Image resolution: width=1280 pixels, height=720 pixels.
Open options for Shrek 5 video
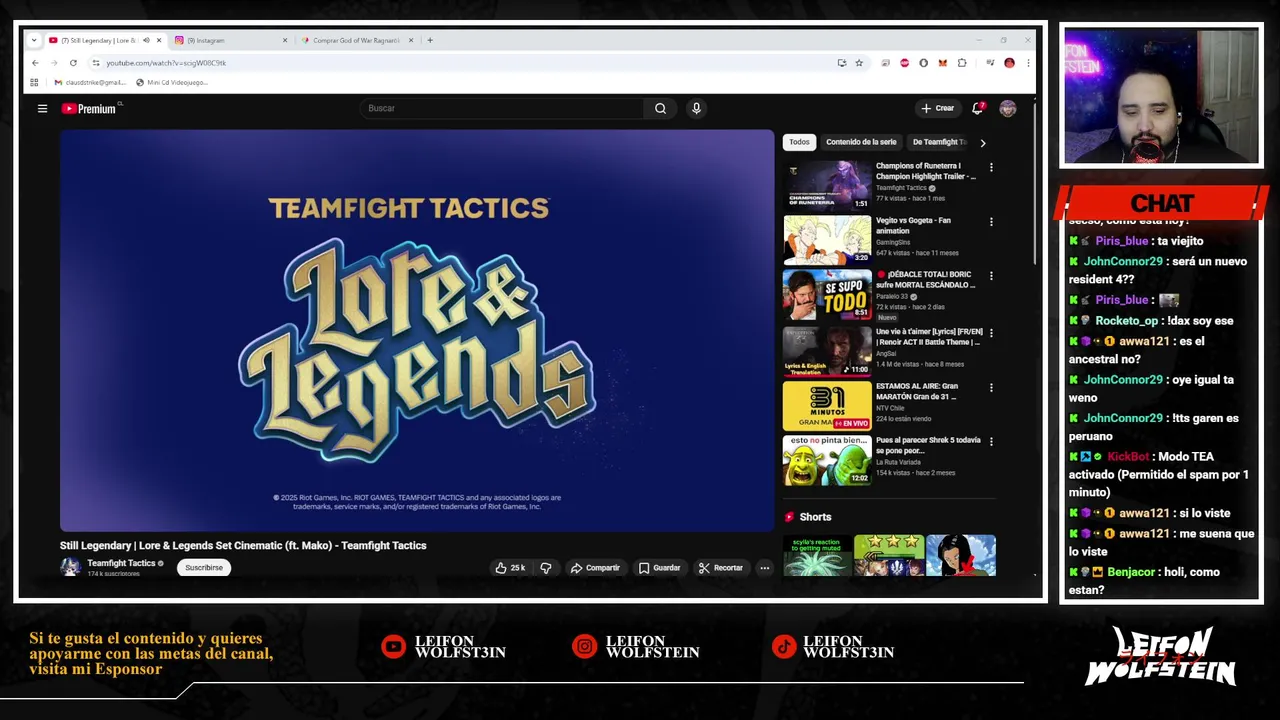tap(991, 441)
